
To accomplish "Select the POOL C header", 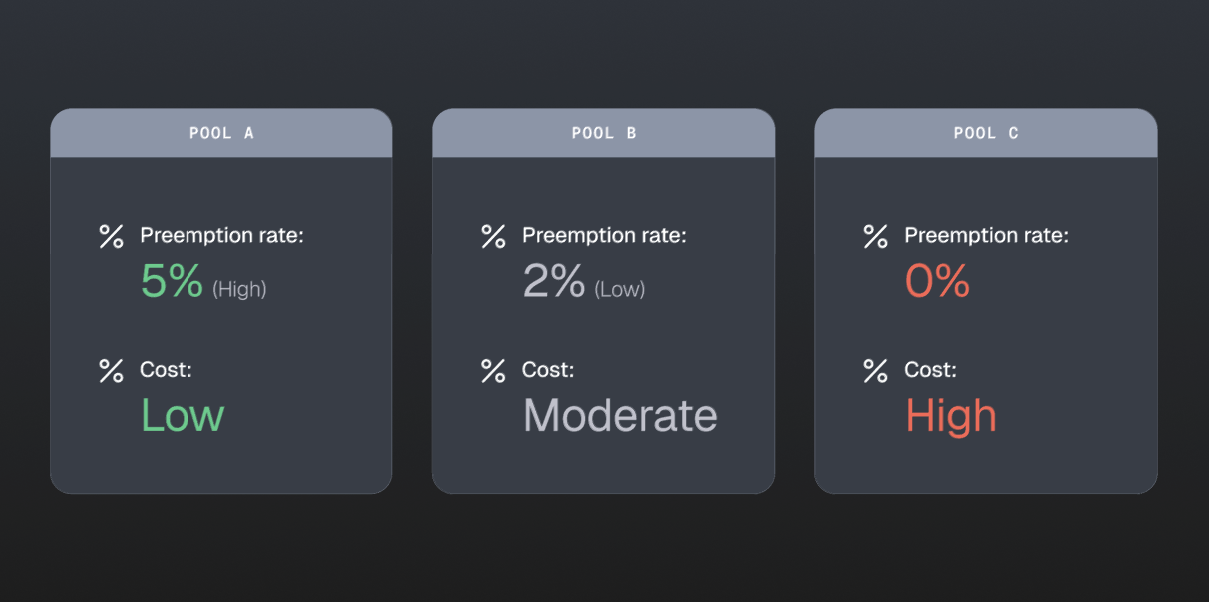I will 986,133.
